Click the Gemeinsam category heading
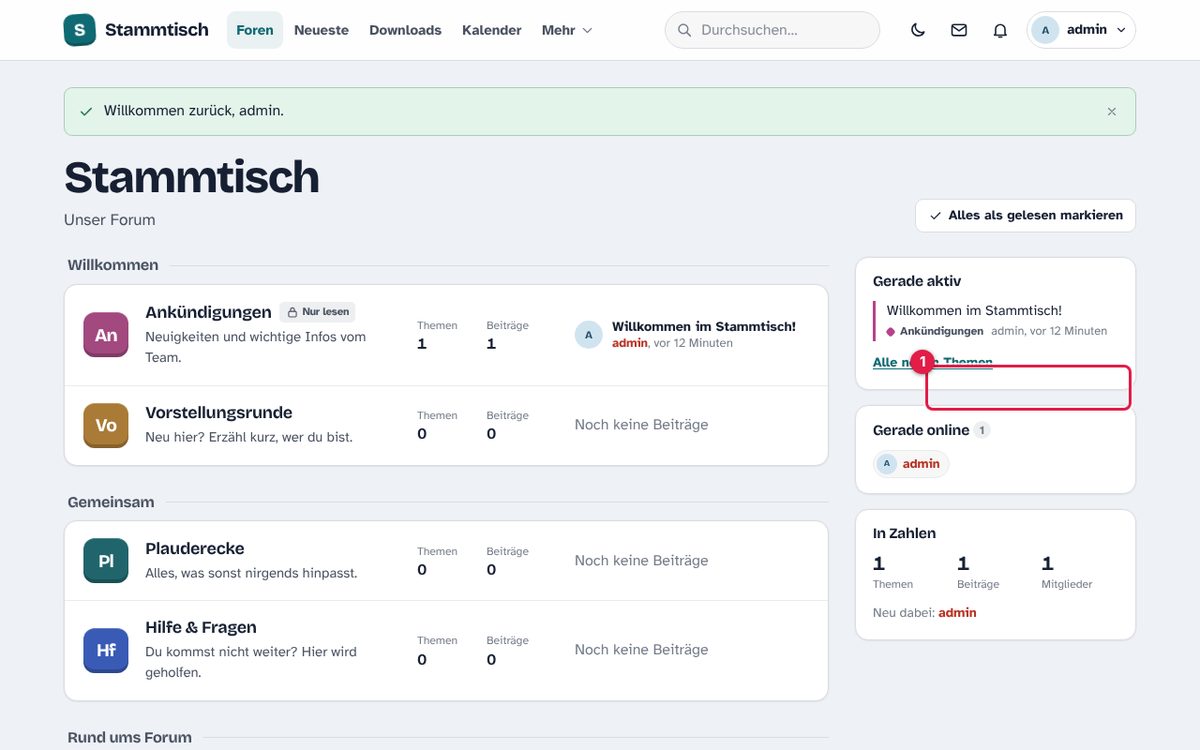The image size is (1200, 750). pyautogui.click(x=111, y=502)
